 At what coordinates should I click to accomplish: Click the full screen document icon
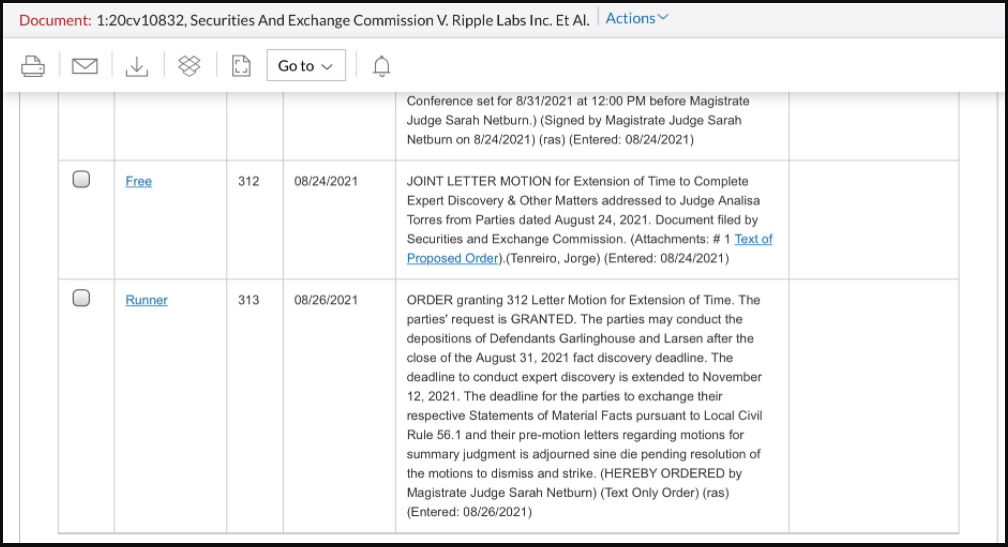pyautogui.click(x=241, y=66)
